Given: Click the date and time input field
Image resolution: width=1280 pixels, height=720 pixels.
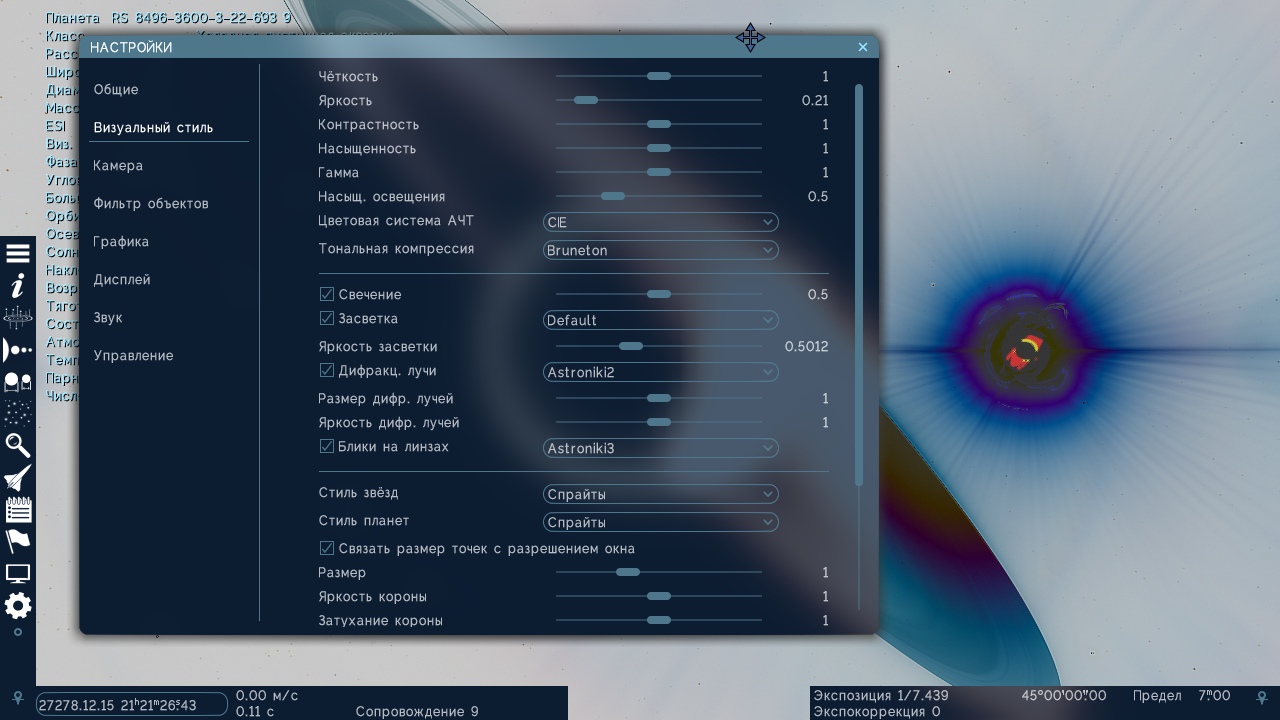Looking at the screenshot, I should point(132,705).
